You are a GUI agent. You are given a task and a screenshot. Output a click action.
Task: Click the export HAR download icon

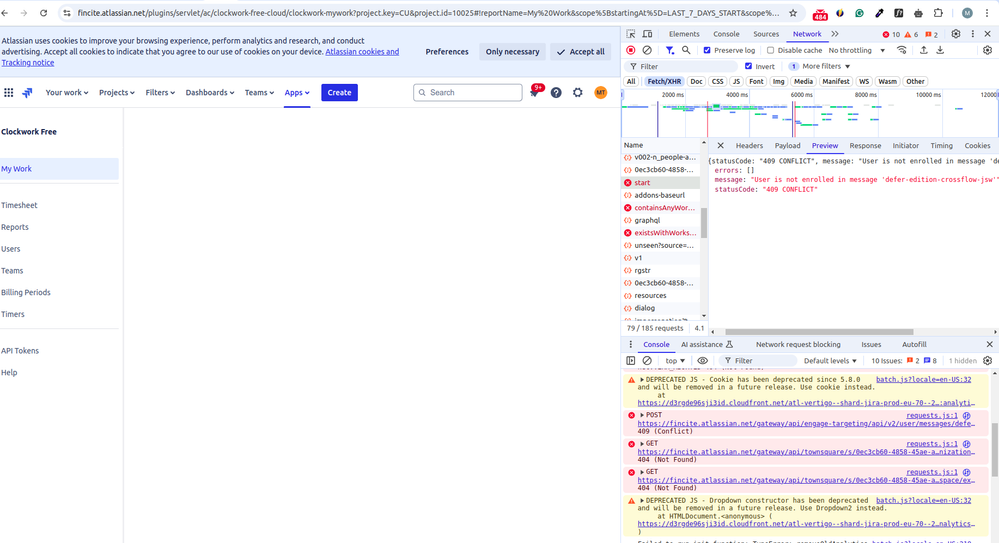[x=940, y=50]
